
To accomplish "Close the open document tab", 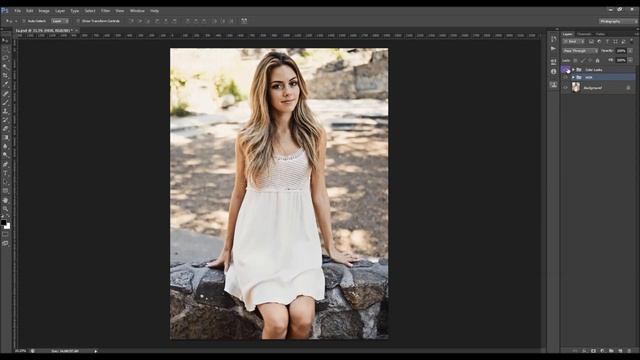I will pyautogui.click(x=77, y=30).
